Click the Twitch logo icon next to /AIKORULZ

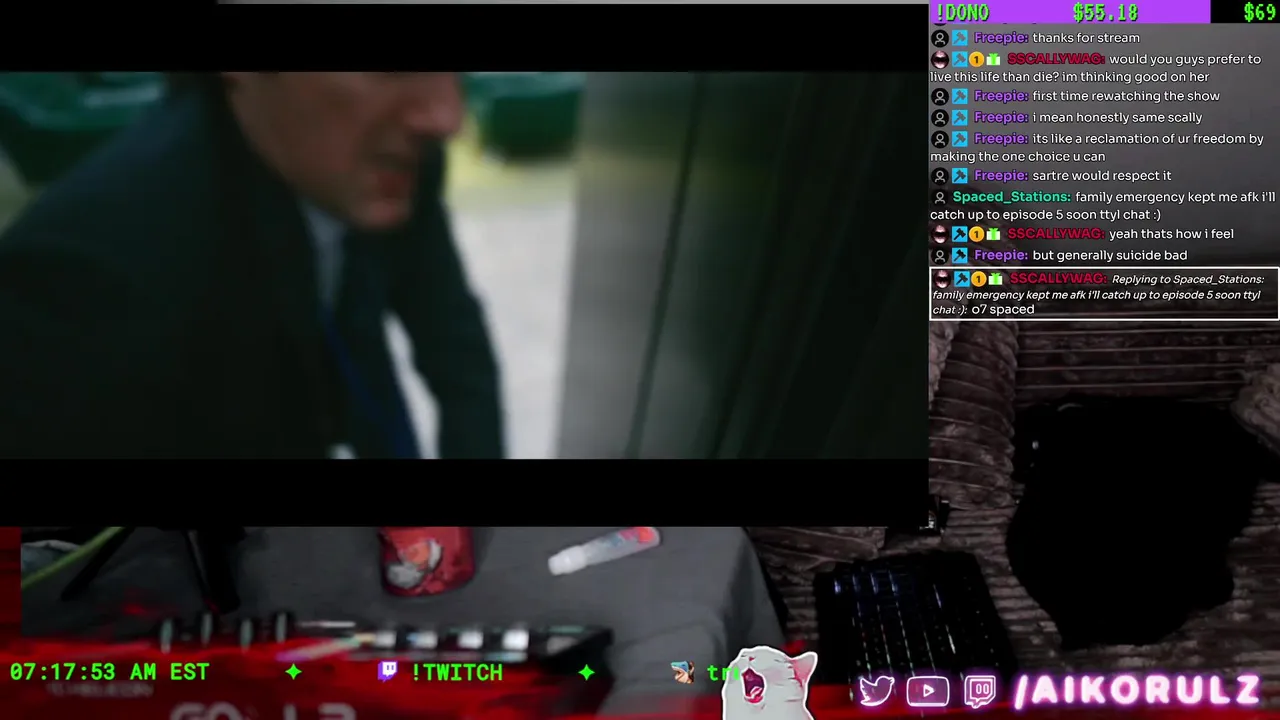(x=981, y=691)
